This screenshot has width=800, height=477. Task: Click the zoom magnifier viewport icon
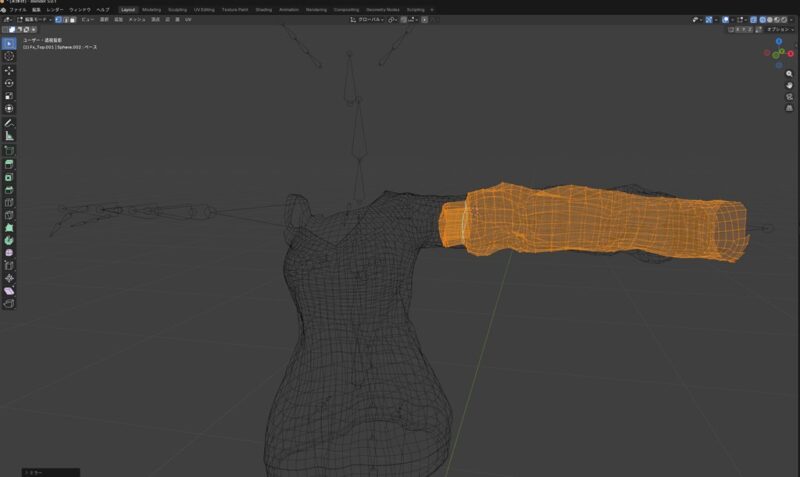789,74
